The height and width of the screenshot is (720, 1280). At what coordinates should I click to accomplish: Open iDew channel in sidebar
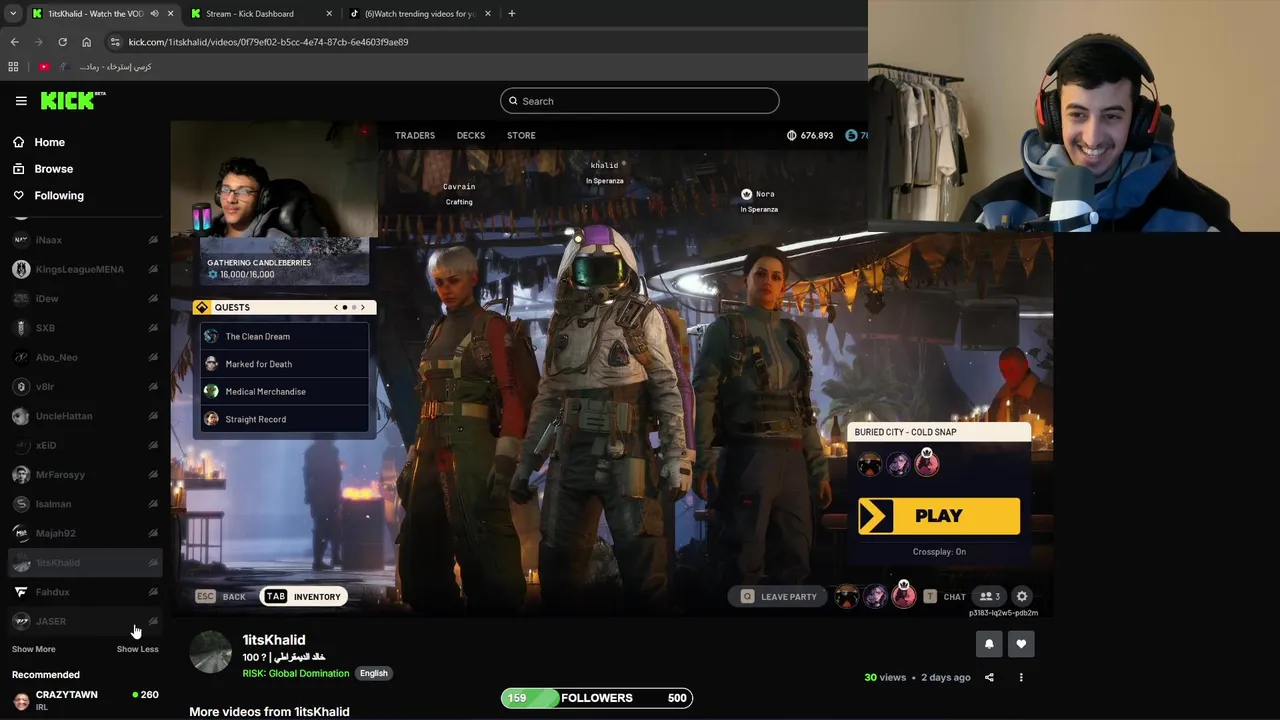85,299
